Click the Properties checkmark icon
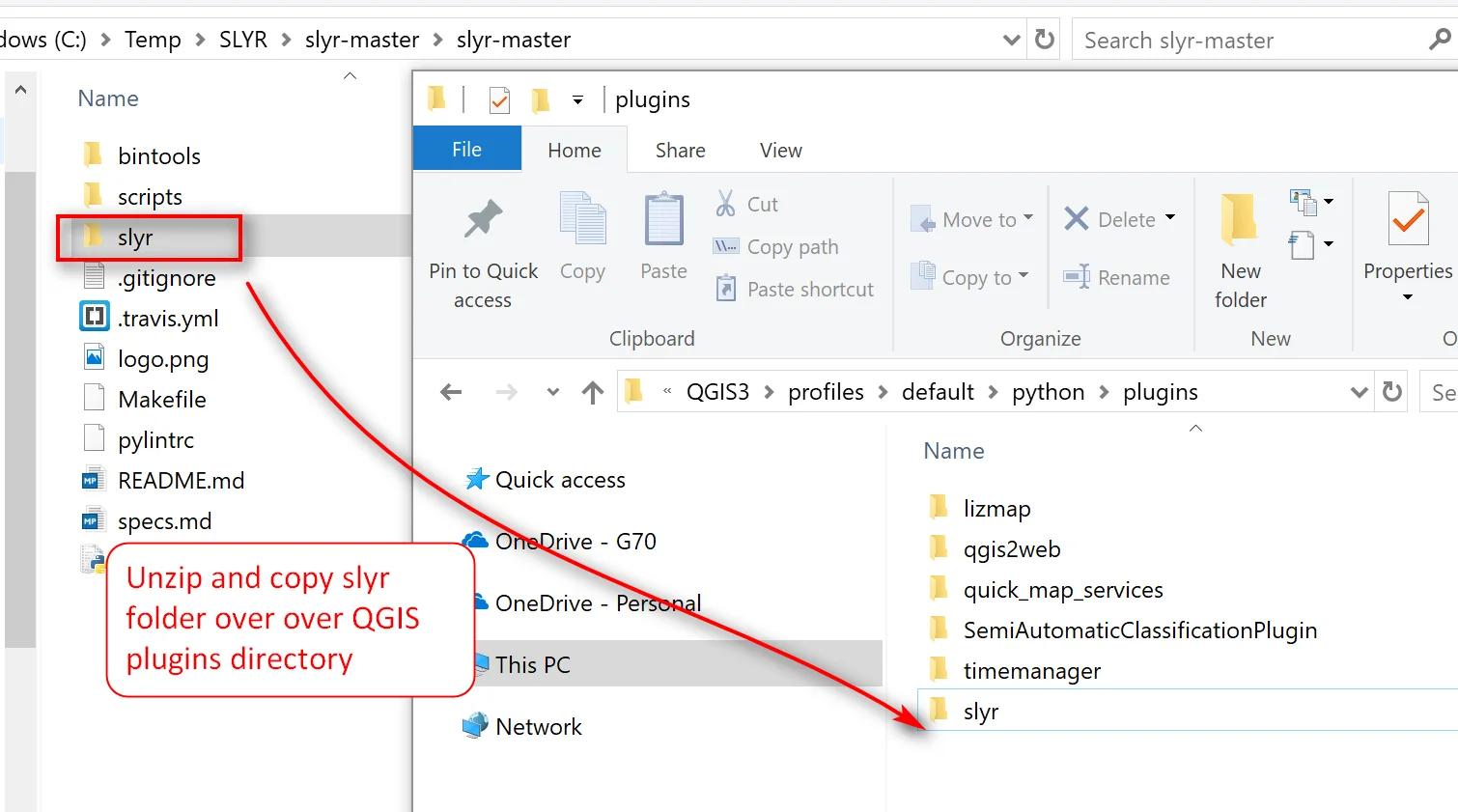 click(x=1408, y=218)
